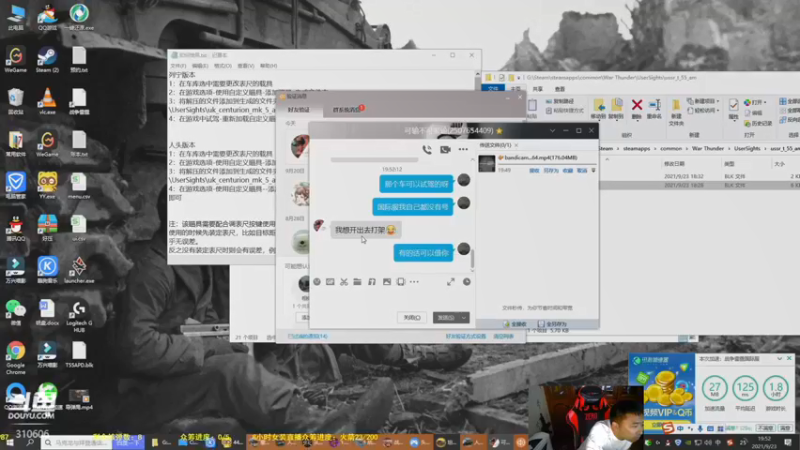This screenshot has width=800, height=450.
Task: Click the three-dot more icon in chat toolbar
Action: [414, 282]
